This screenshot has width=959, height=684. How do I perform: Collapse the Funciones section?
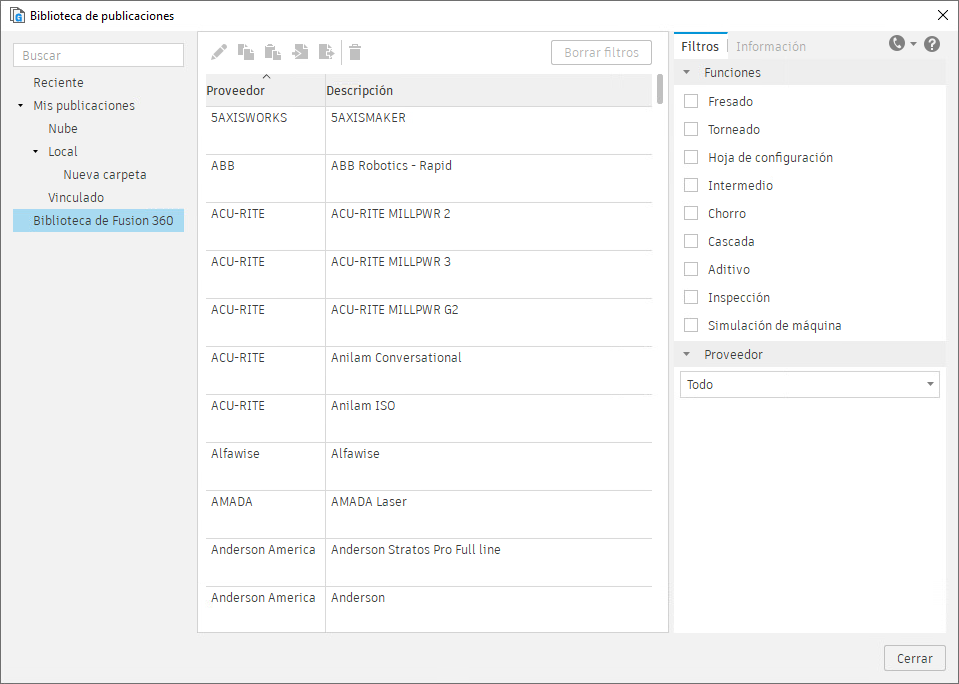click(x=686, y=73)
